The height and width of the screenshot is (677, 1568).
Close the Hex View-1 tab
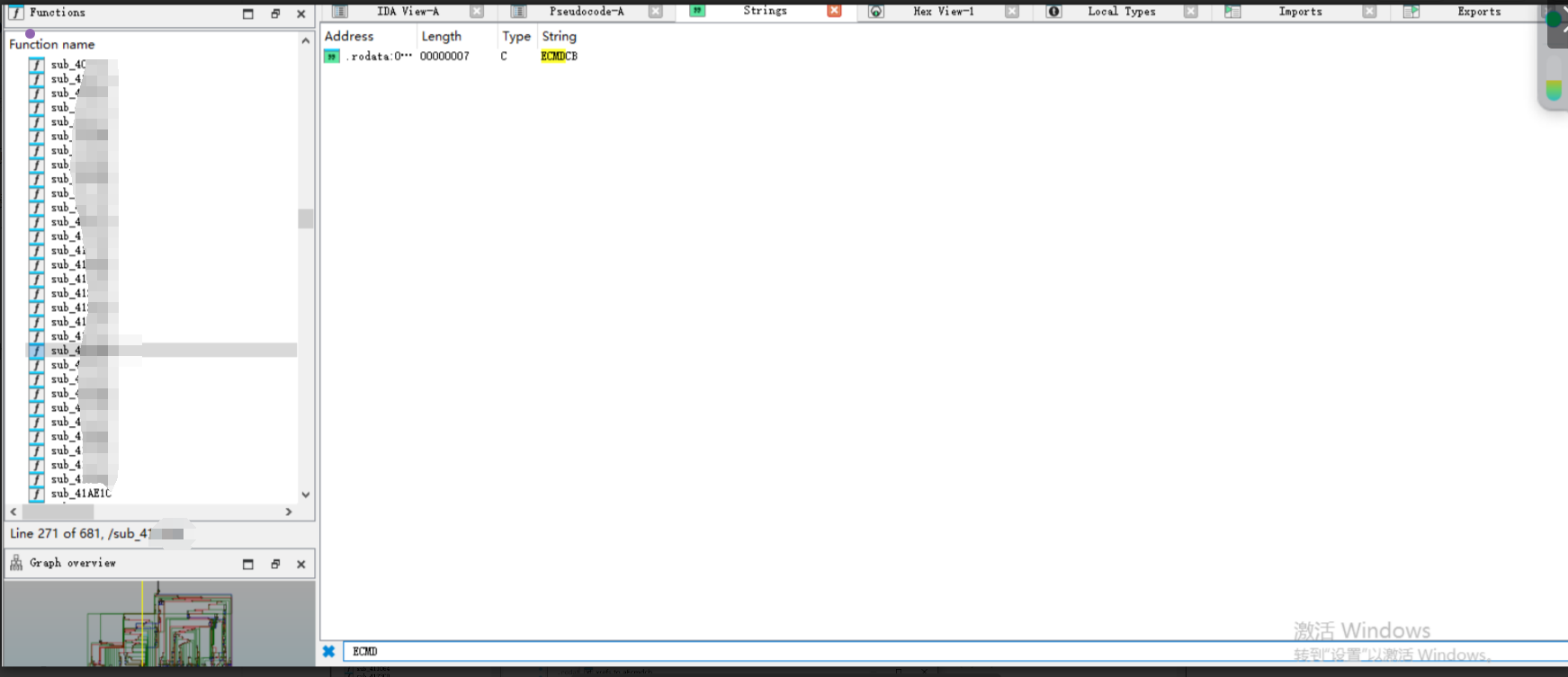click(x=1012, y=12)
